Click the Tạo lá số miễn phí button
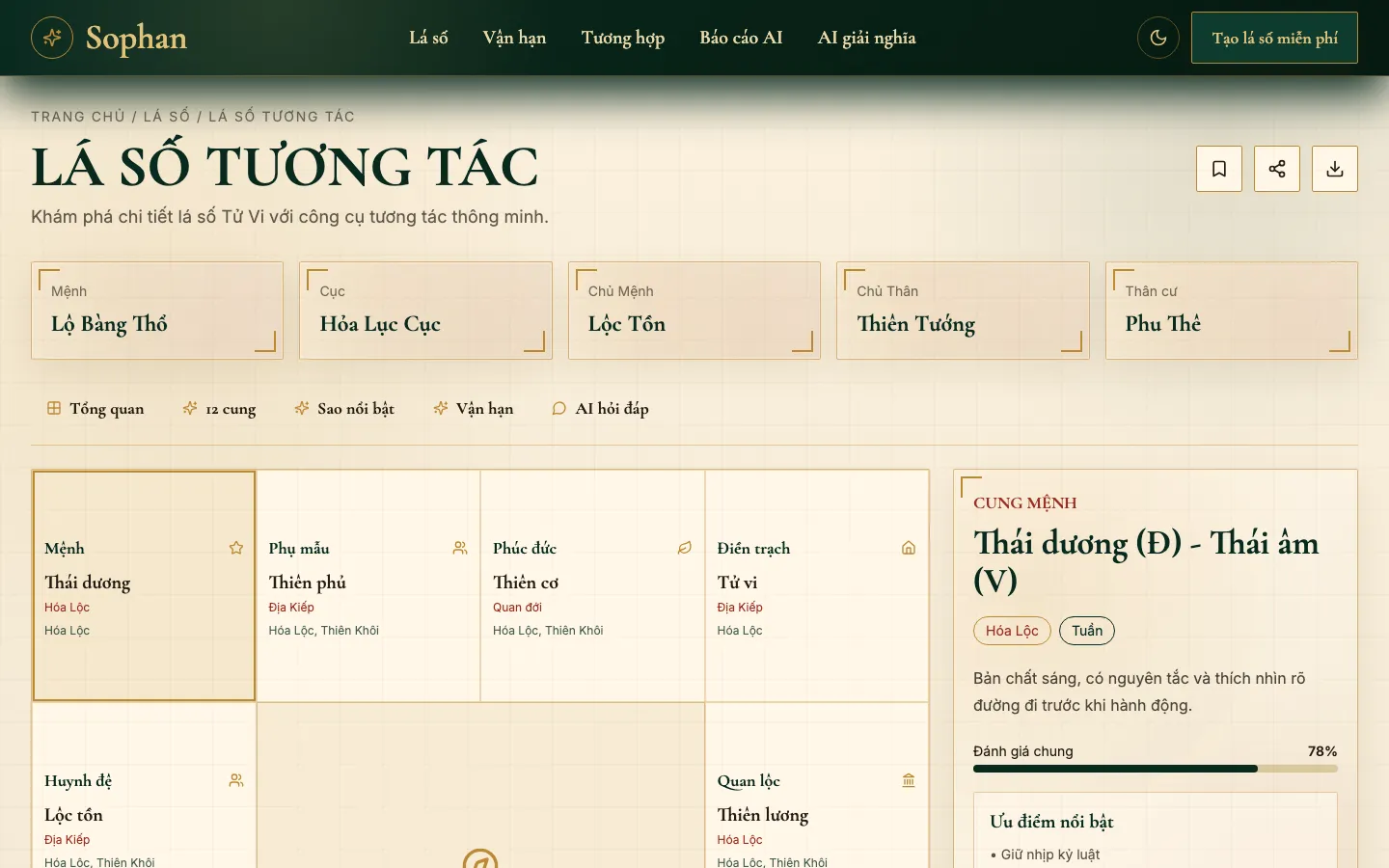The height and width of the screenshot is (868, 1389). [x=1274, y=38]
